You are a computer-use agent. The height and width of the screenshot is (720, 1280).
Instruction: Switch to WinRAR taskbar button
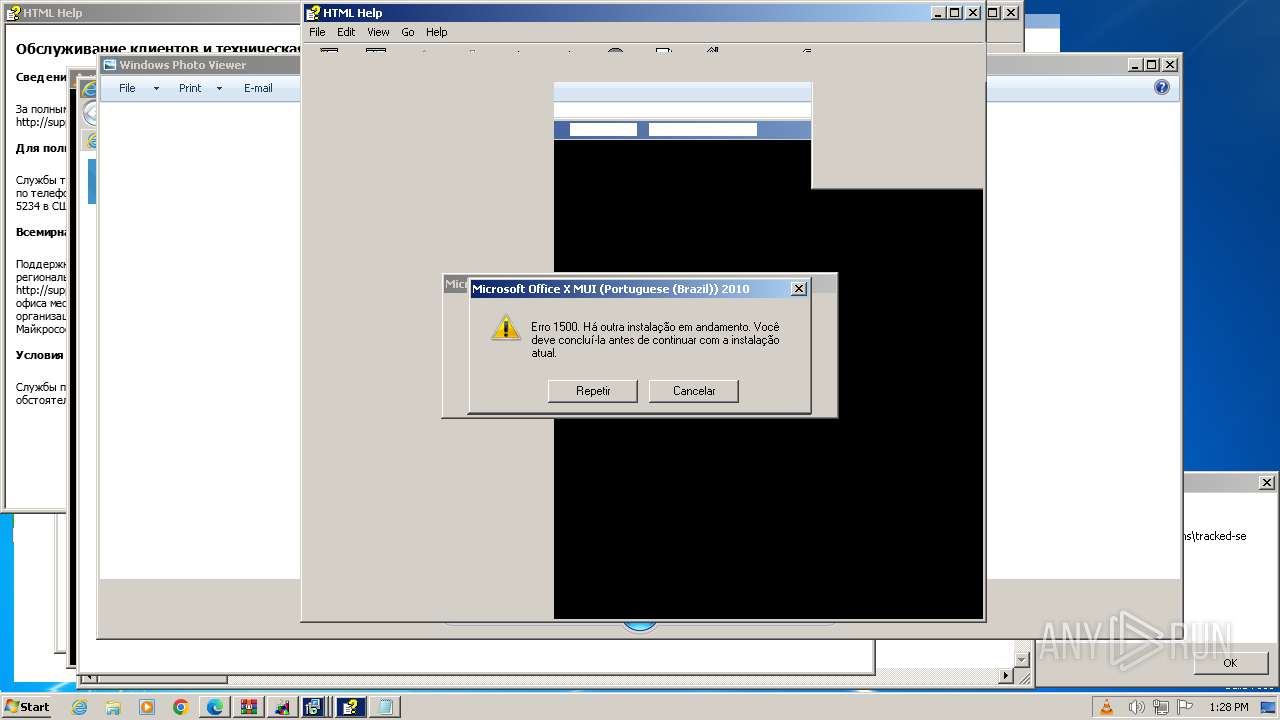click(249, 707)
